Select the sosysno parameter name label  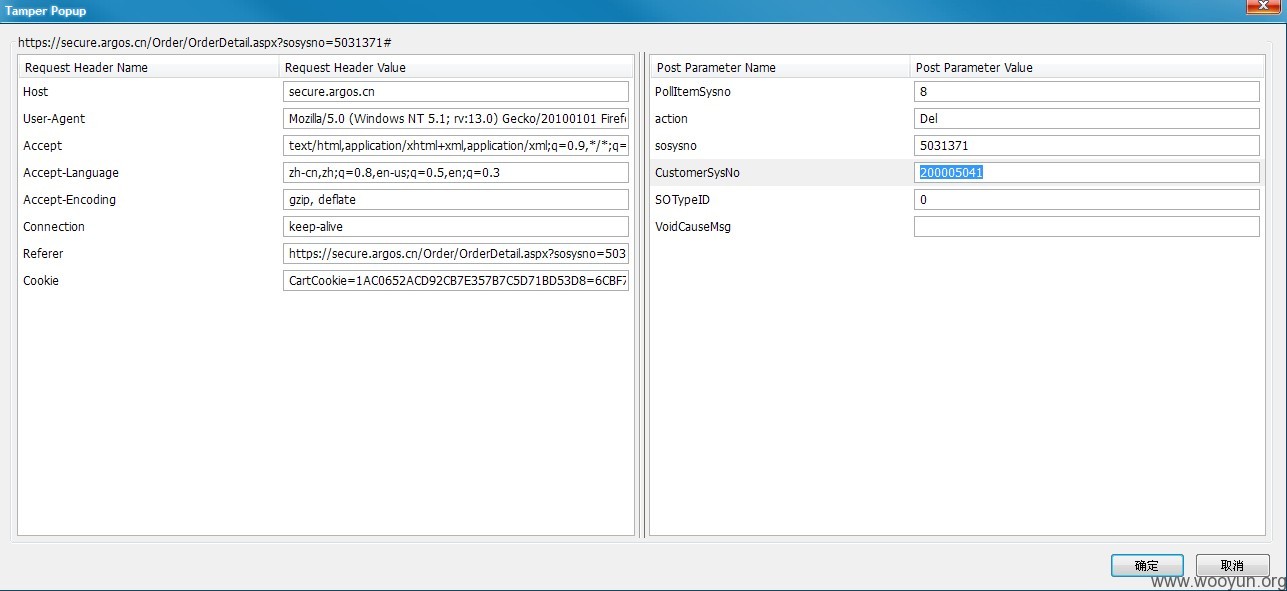pyautogui.click(x=676, y=146)
